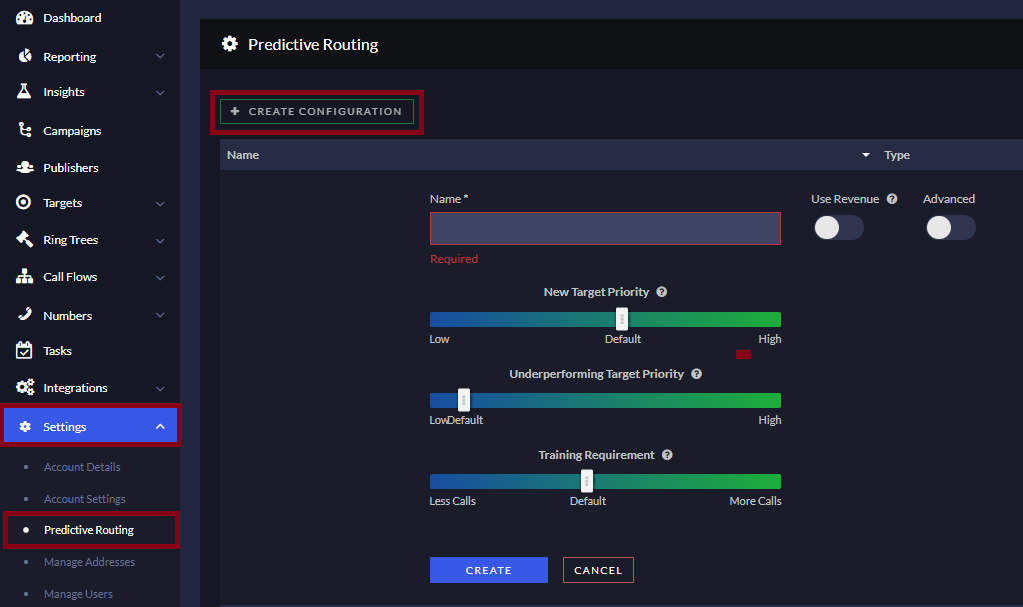Viewport: 1023px width, 607px height.
Task: Enable the Use Revenue toggle
Action: tap(838, 228)
